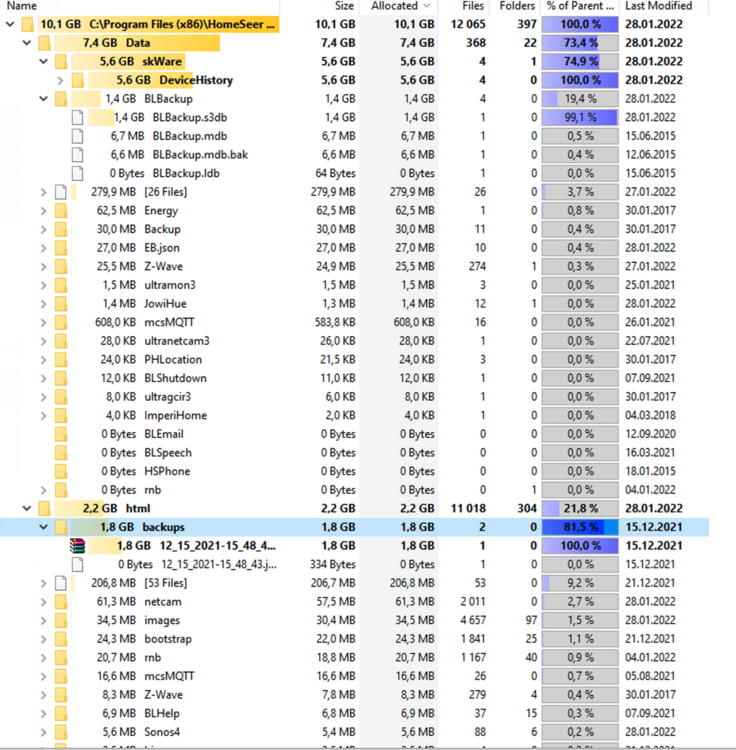
Task: Sort by the % of Parent column
Action: (x=580, y=6)
